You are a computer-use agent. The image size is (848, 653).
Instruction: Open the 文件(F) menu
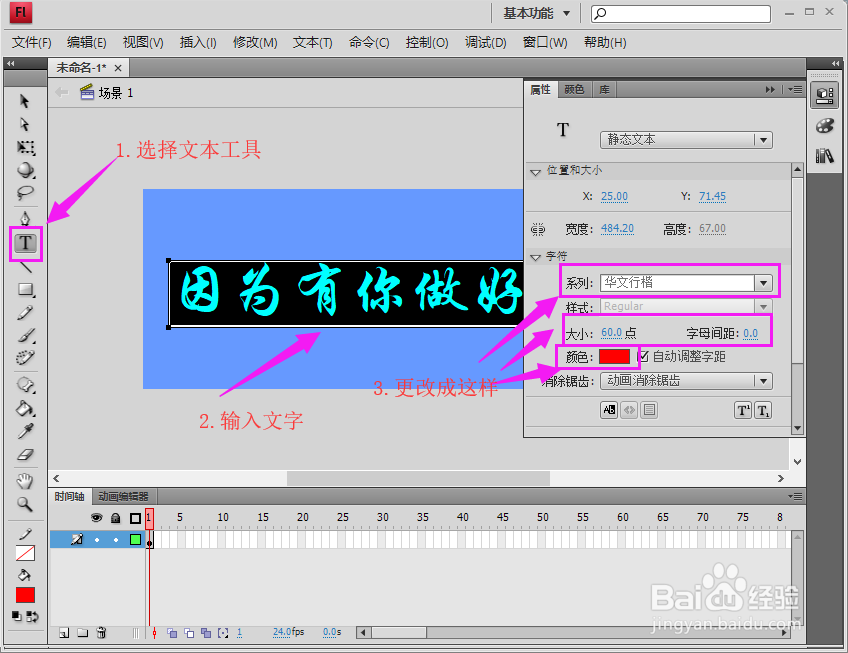pyautogui.click(x=31, y=43)
